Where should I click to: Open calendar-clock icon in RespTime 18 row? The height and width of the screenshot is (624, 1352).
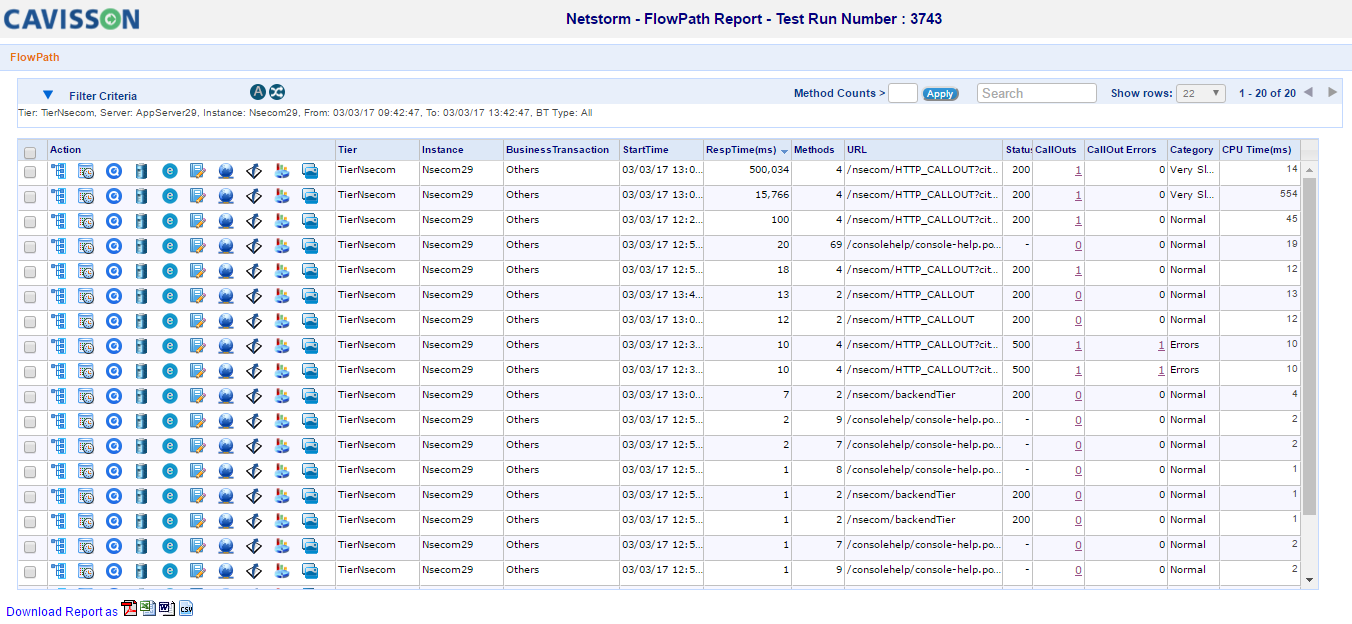click(86, 271)
